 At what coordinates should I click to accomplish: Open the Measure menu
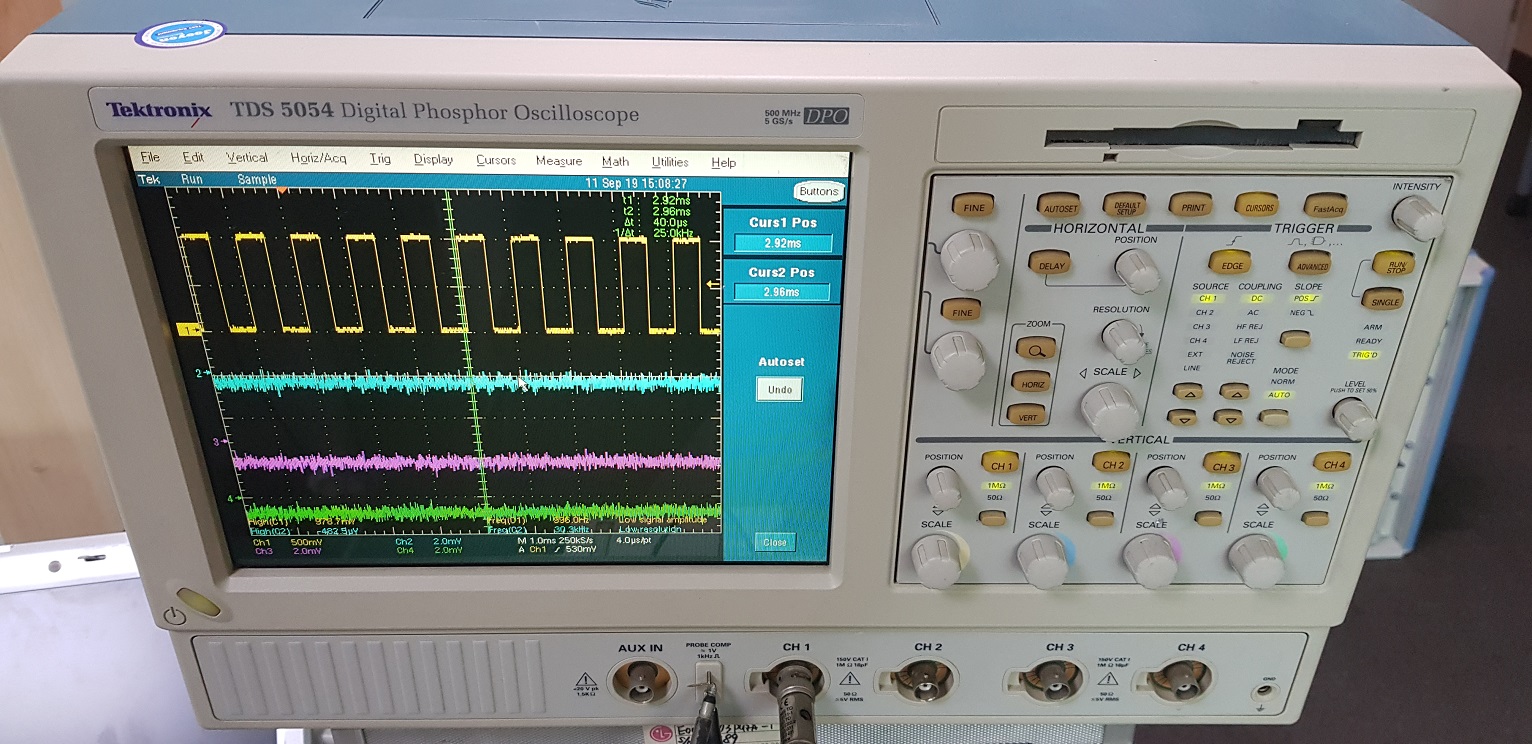point(558,161)
